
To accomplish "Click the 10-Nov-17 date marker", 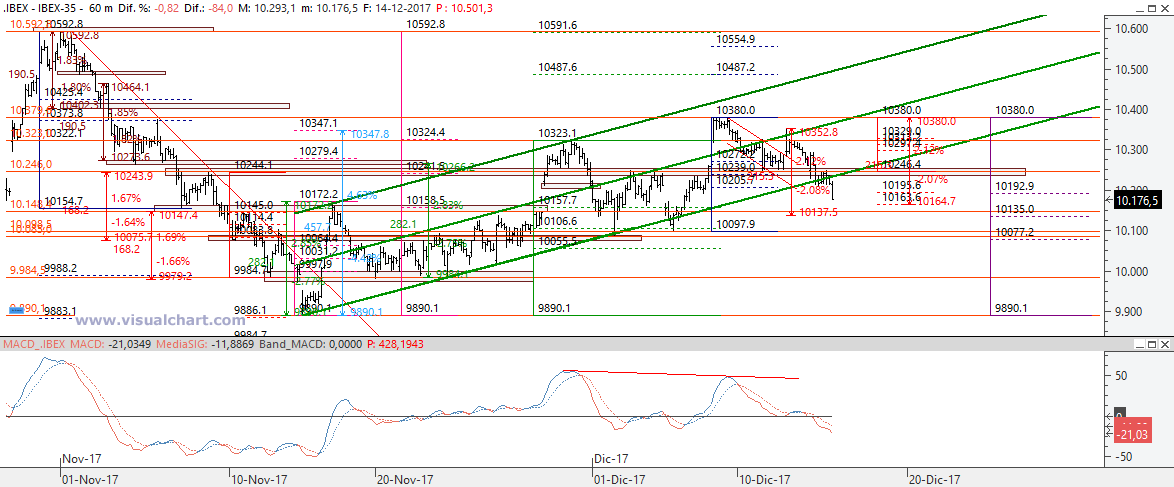I will tap(260, 479).
